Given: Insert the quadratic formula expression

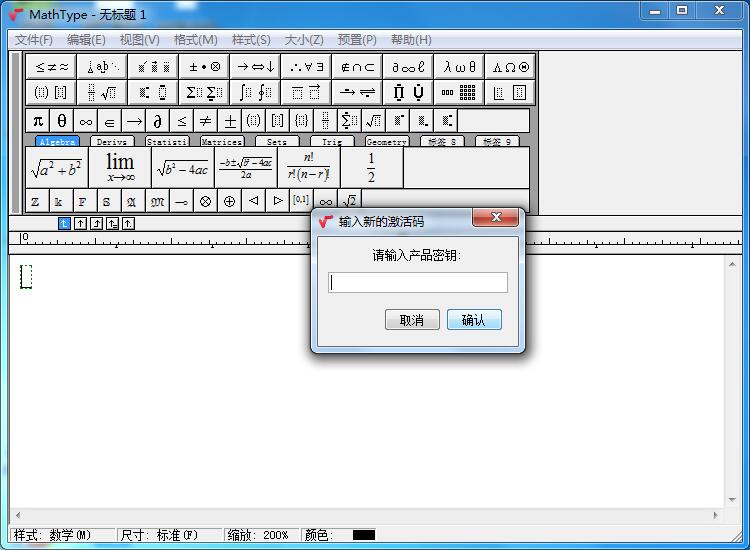Looking at the screenshot, I should pos(246,167).
